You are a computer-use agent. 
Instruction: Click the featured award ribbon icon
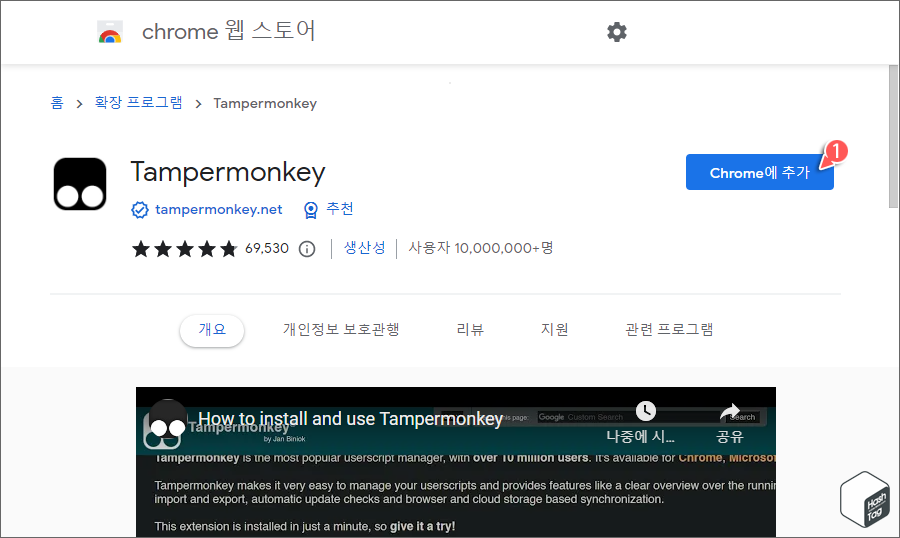click(311, 210)
